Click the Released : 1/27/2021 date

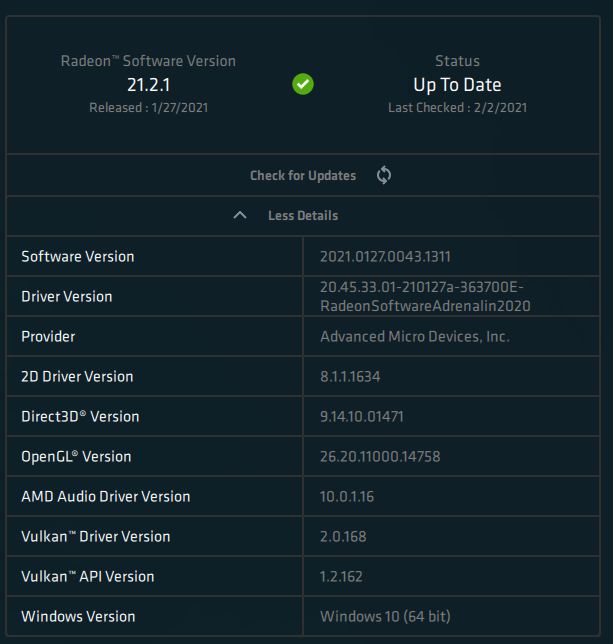(149, 108)
